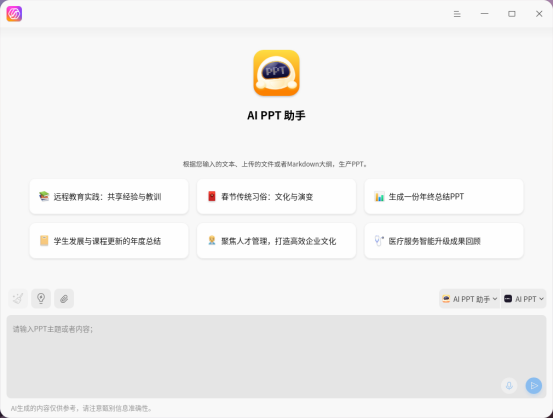Click the clear conversation broom icon
Screen dimensions: 554x418
pyautogui.click(x=18, y=299)
